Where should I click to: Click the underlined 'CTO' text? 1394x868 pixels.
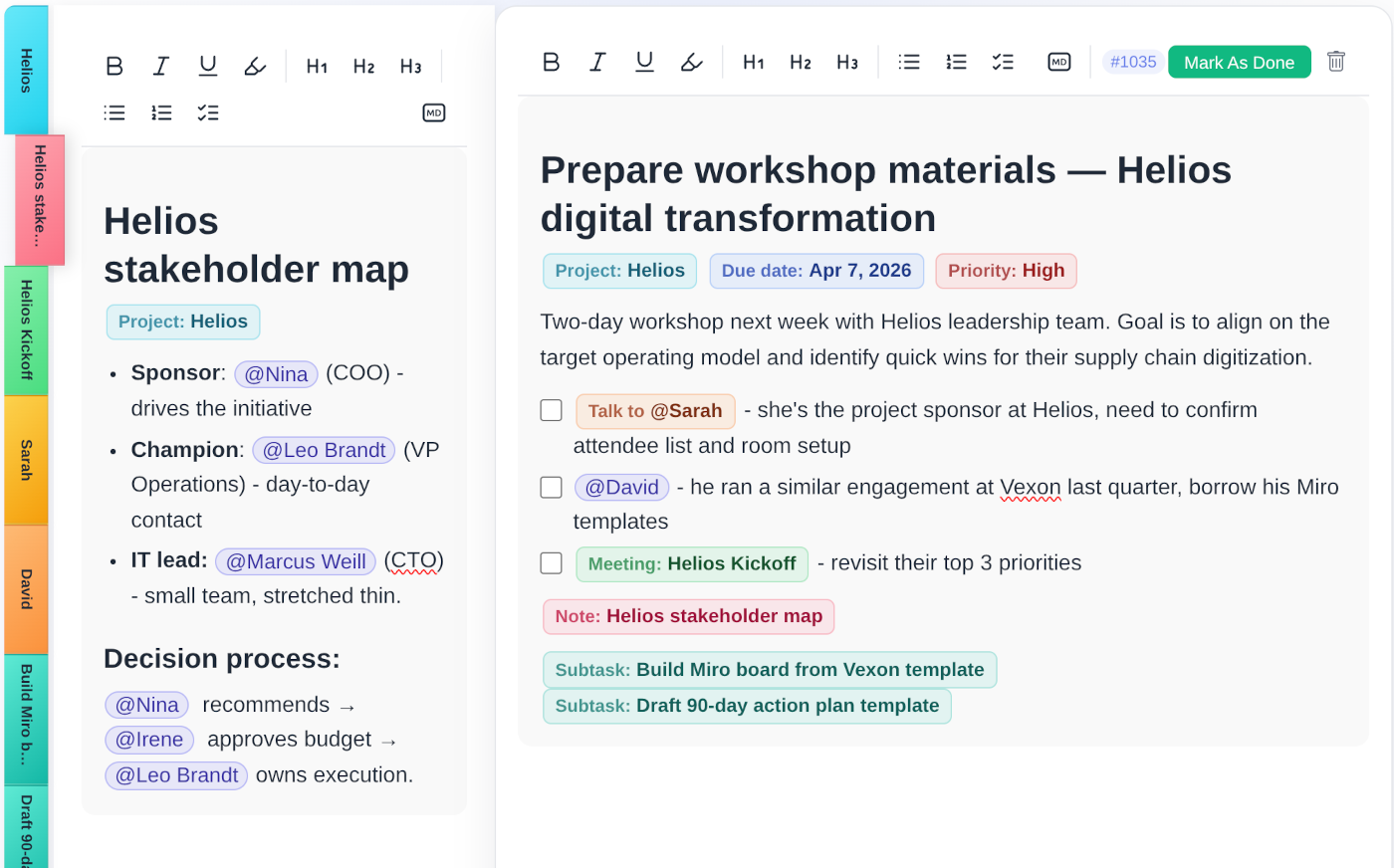413,561
